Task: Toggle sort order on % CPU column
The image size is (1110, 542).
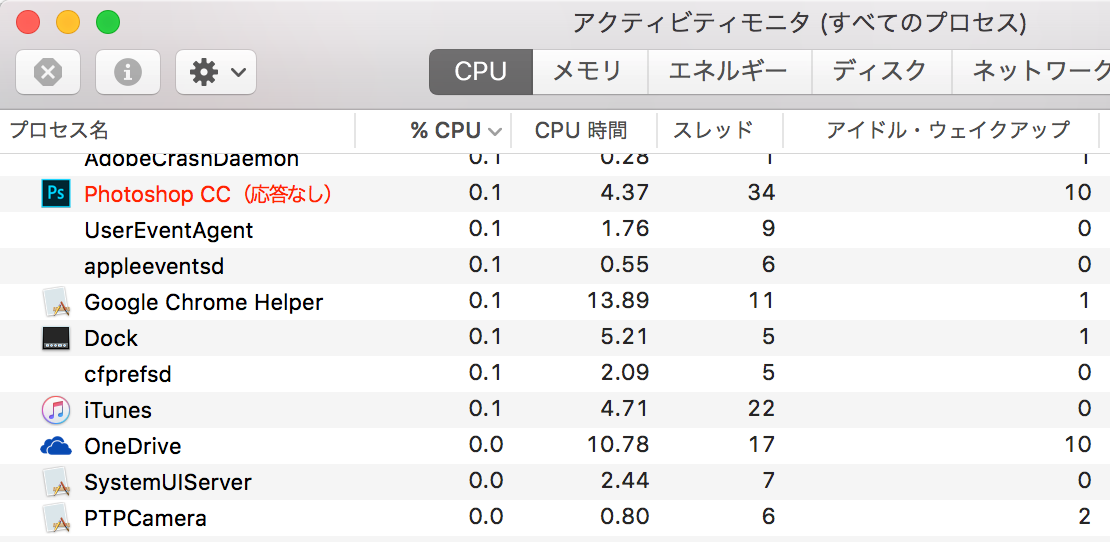Action: 433,130
